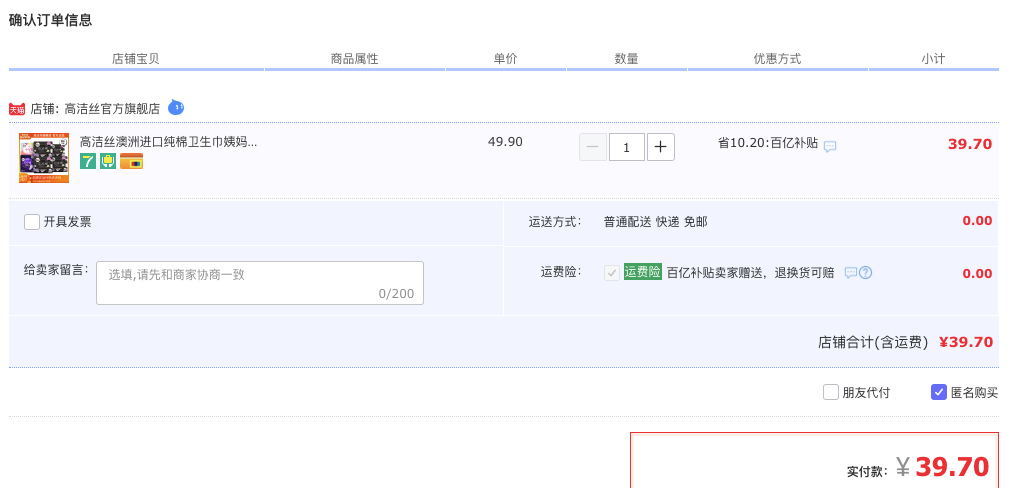Click the 店铺合计(含运费) ¥39.70 total
This screenshot has width=1009, height=488.
pyautogui.click(x=905, y=342)
